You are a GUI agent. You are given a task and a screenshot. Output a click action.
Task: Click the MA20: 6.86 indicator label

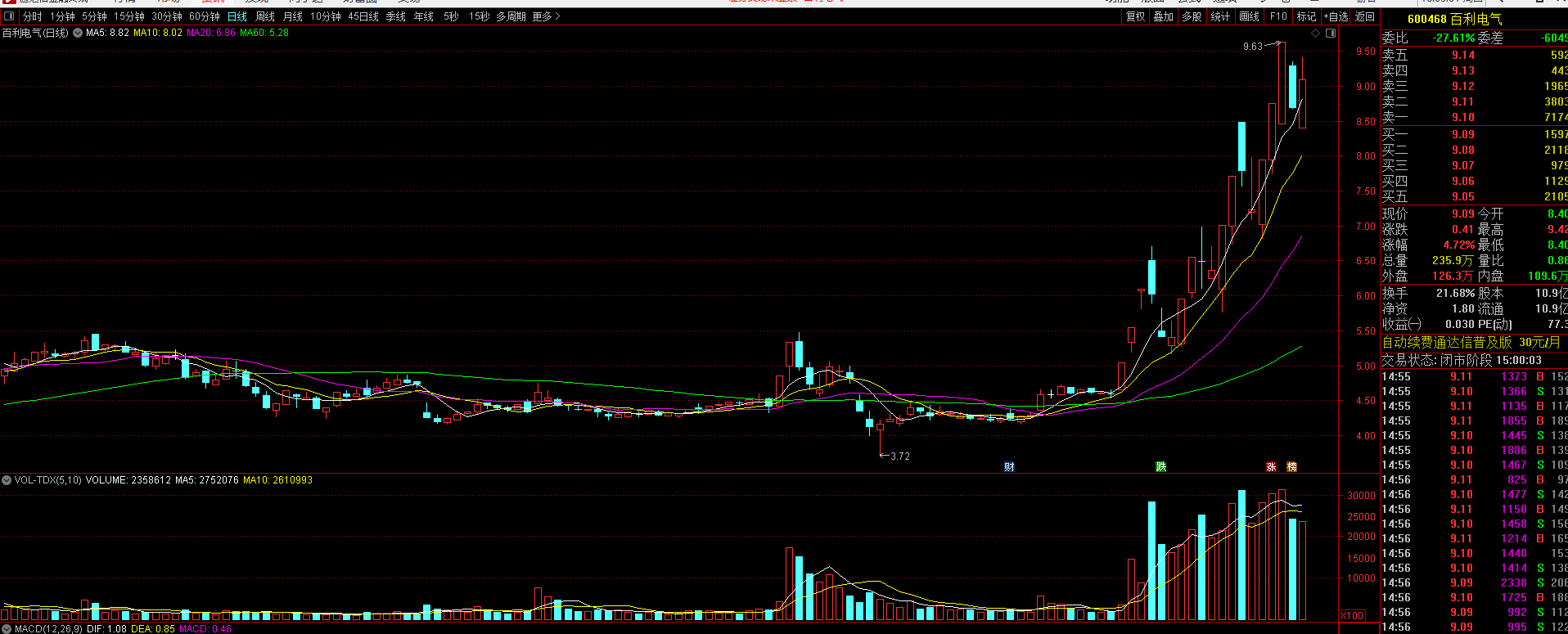(x=211, y=33)
